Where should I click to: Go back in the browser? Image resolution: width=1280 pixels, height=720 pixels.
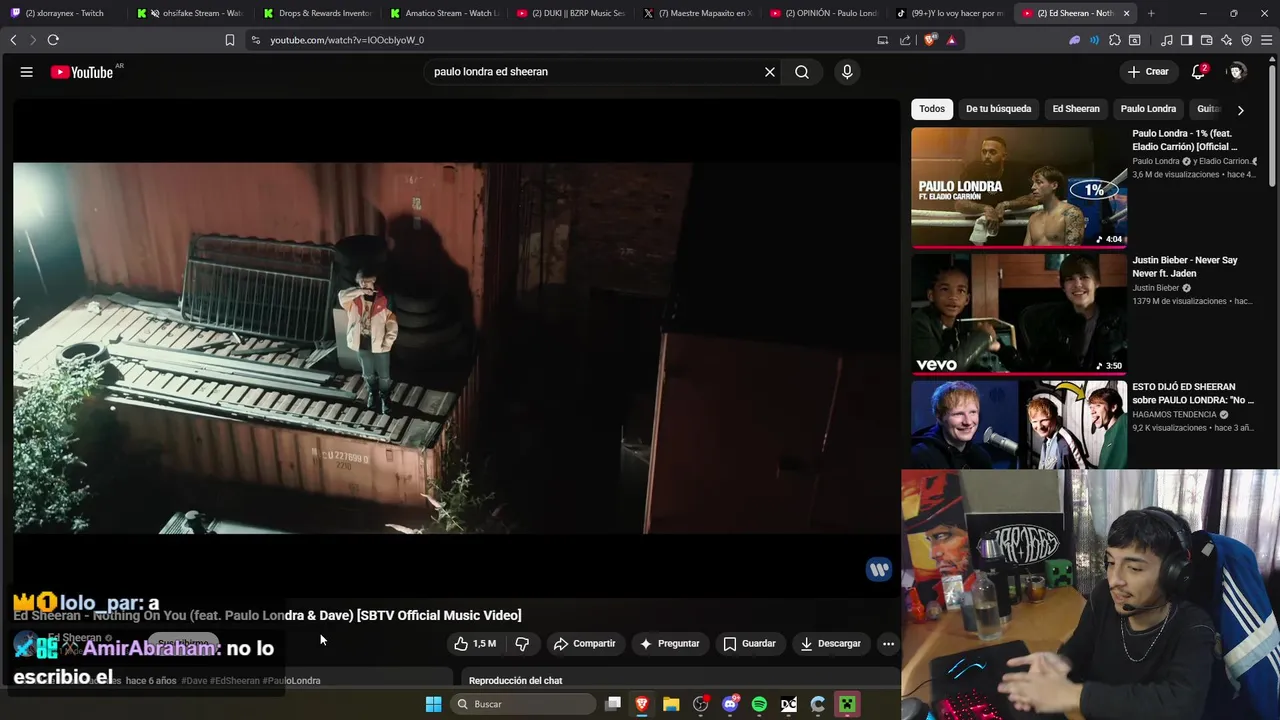pyautogui.click(x=13, y=40)
